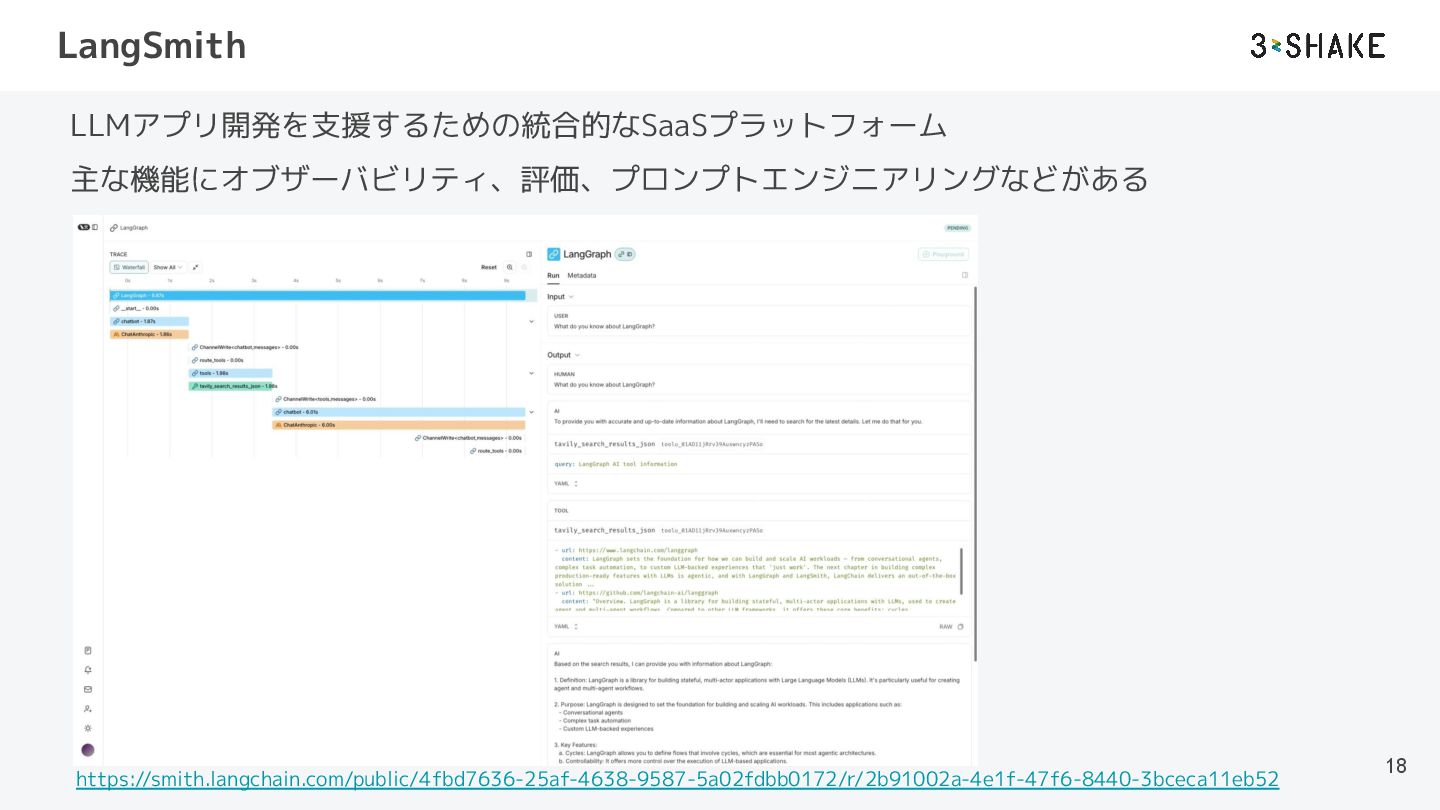Image resolution: width=1440 pixels, height=810 pixels.
Task: Select the route_tools row after first ChannelWrite
Action: [217, 360]
